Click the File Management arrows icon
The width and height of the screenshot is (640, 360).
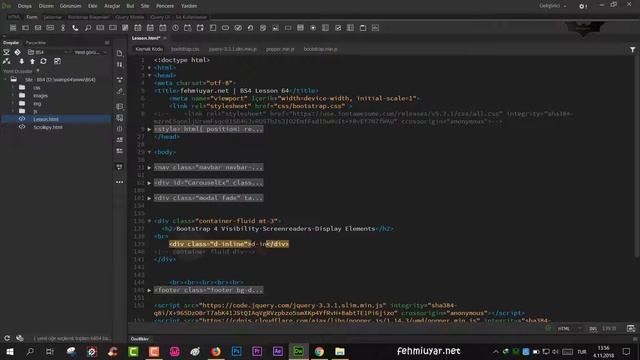pos(120,64)
